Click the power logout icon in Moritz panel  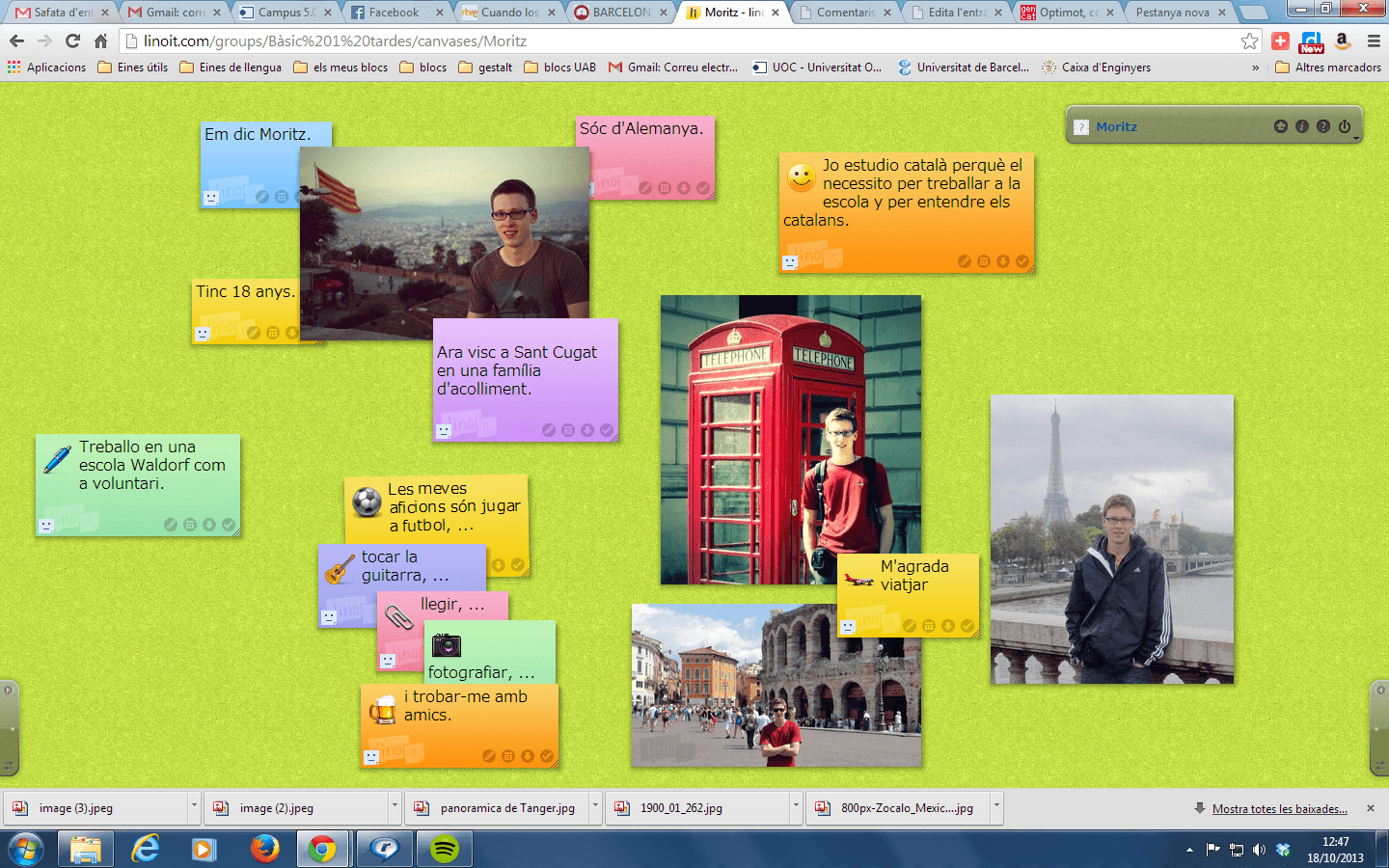click(1344, 126)
